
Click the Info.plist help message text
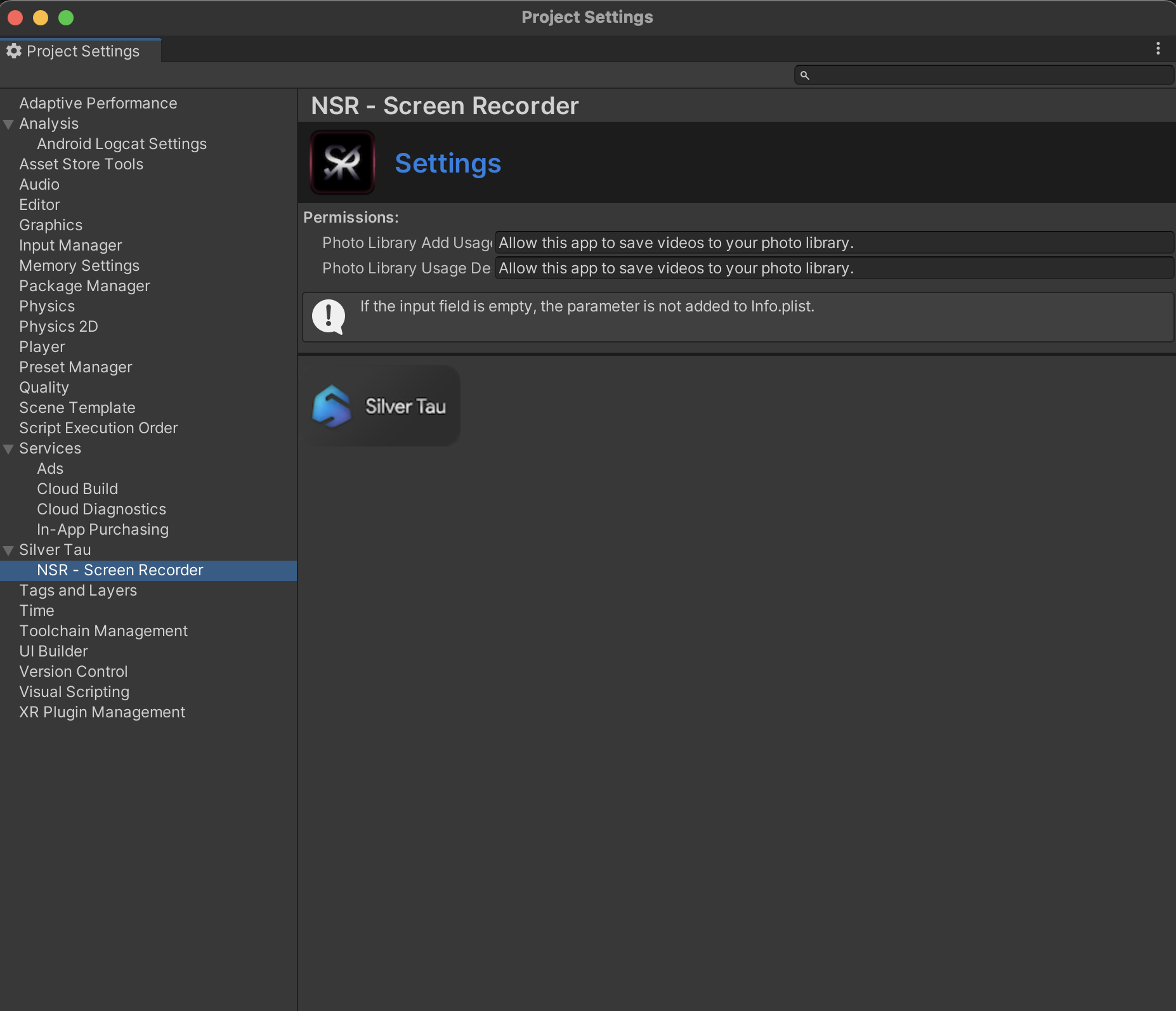click(x=587, y=306)
